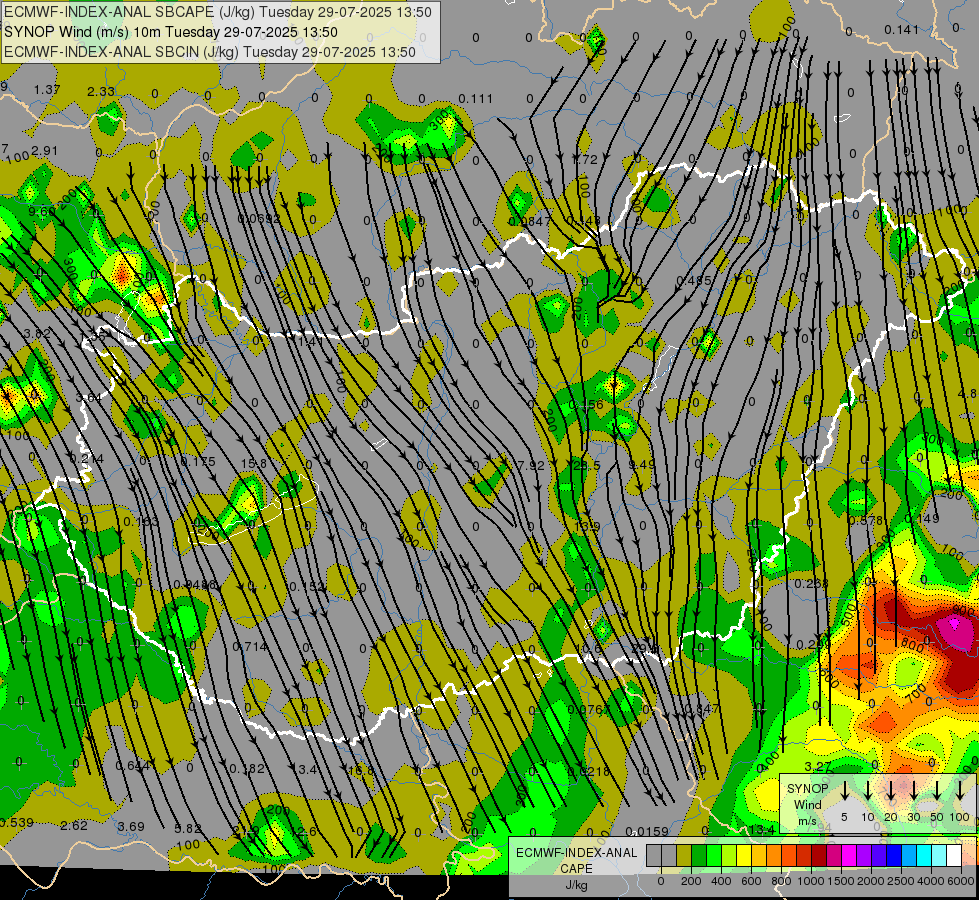Click the map value 0.214

(x=87, y=459)
